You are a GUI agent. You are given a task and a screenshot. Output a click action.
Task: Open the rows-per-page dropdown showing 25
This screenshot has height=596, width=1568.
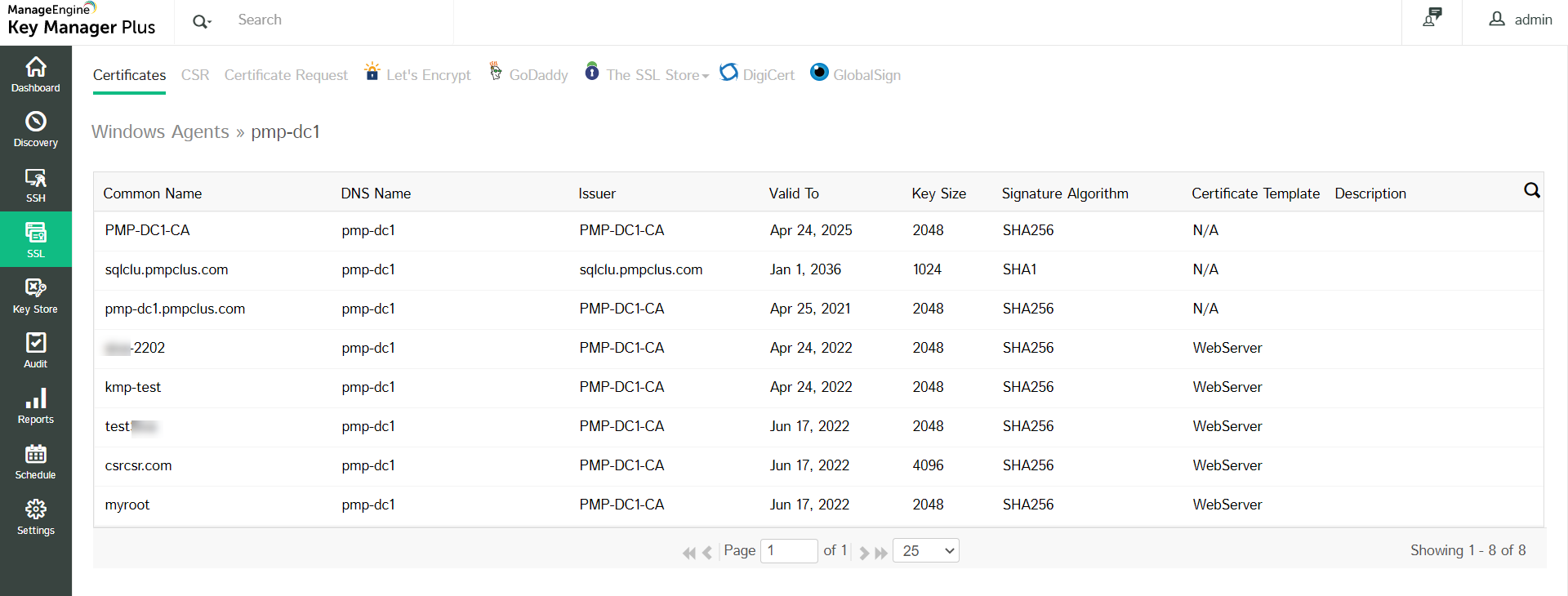(x=926, y=551)
